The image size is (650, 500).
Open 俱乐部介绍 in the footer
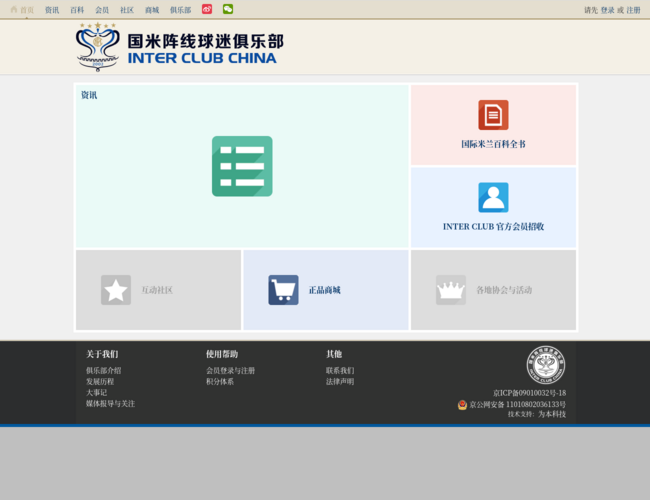click(x=103, y=371)
